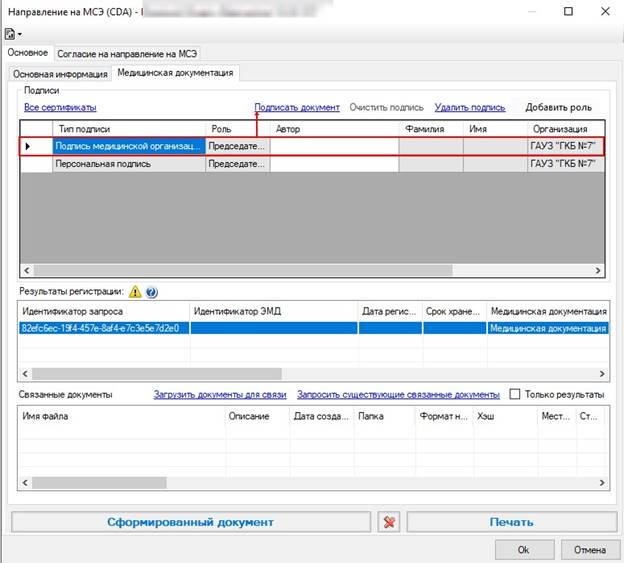Click the signatures grid horizontal scrollbar thumb
The width and height of the screenshot is (624, 563).
click(243, 271)
